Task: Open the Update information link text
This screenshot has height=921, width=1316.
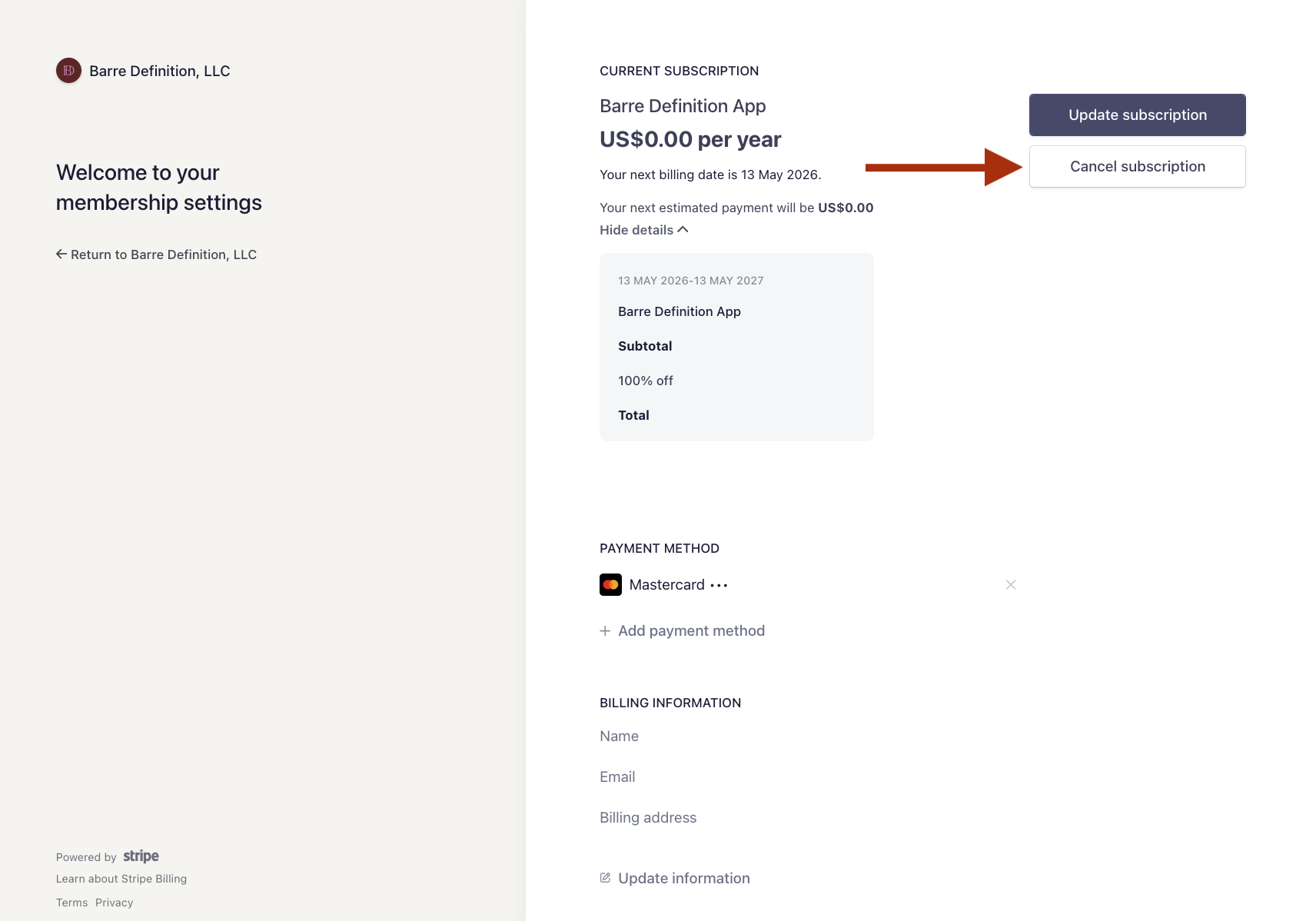Action: click(683, 878)
